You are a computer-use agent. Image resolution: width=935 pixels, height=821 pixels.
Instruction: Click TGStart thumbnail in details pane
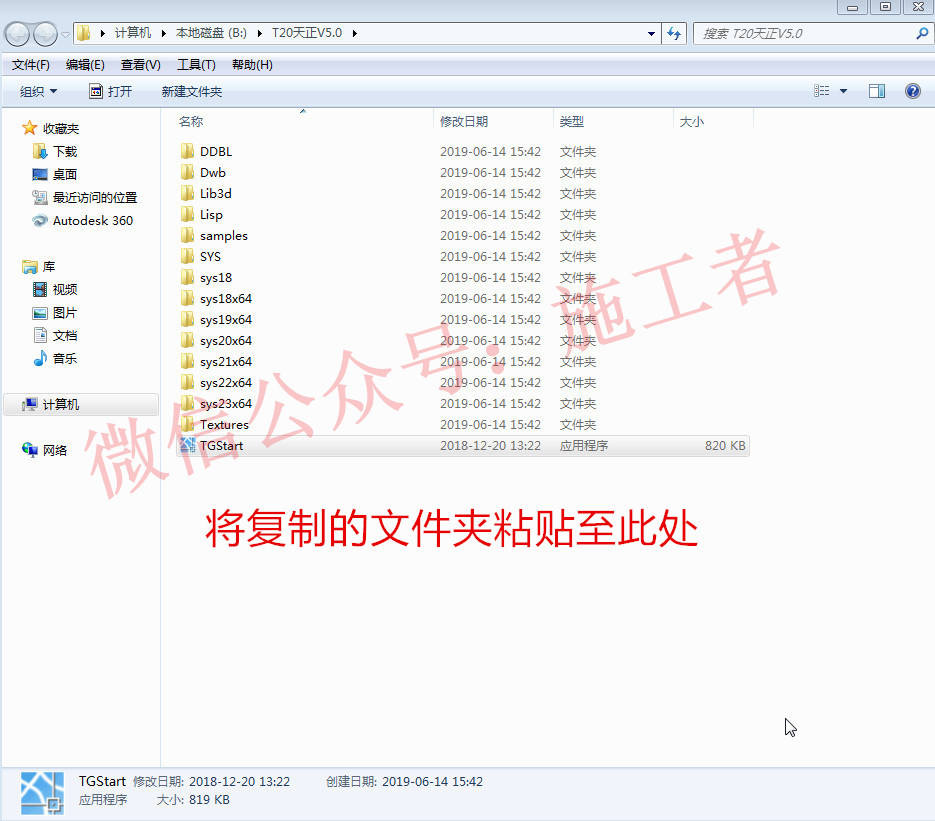pos(42,793)
